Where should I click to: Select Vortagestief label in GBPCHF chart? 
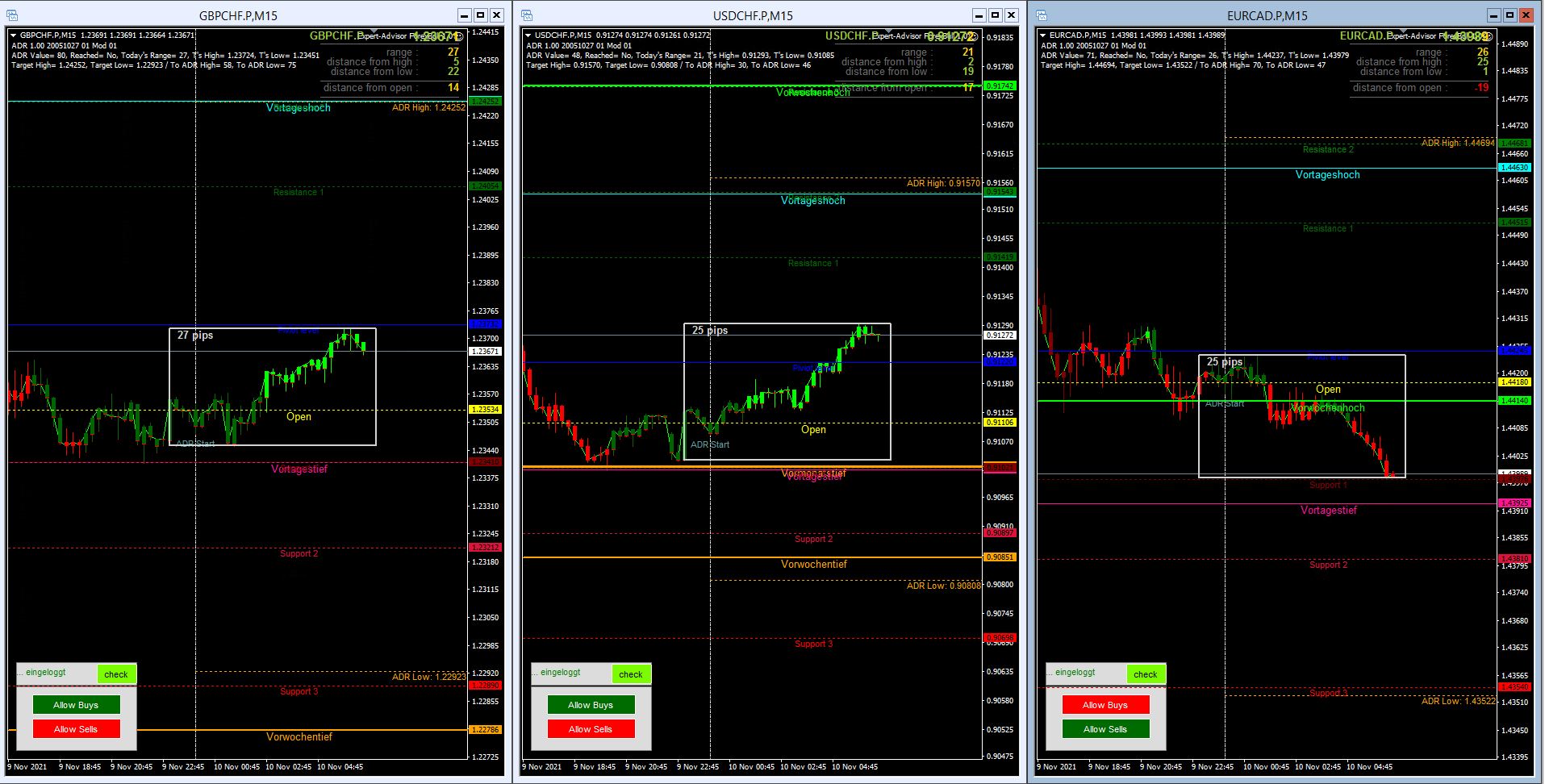299,469
